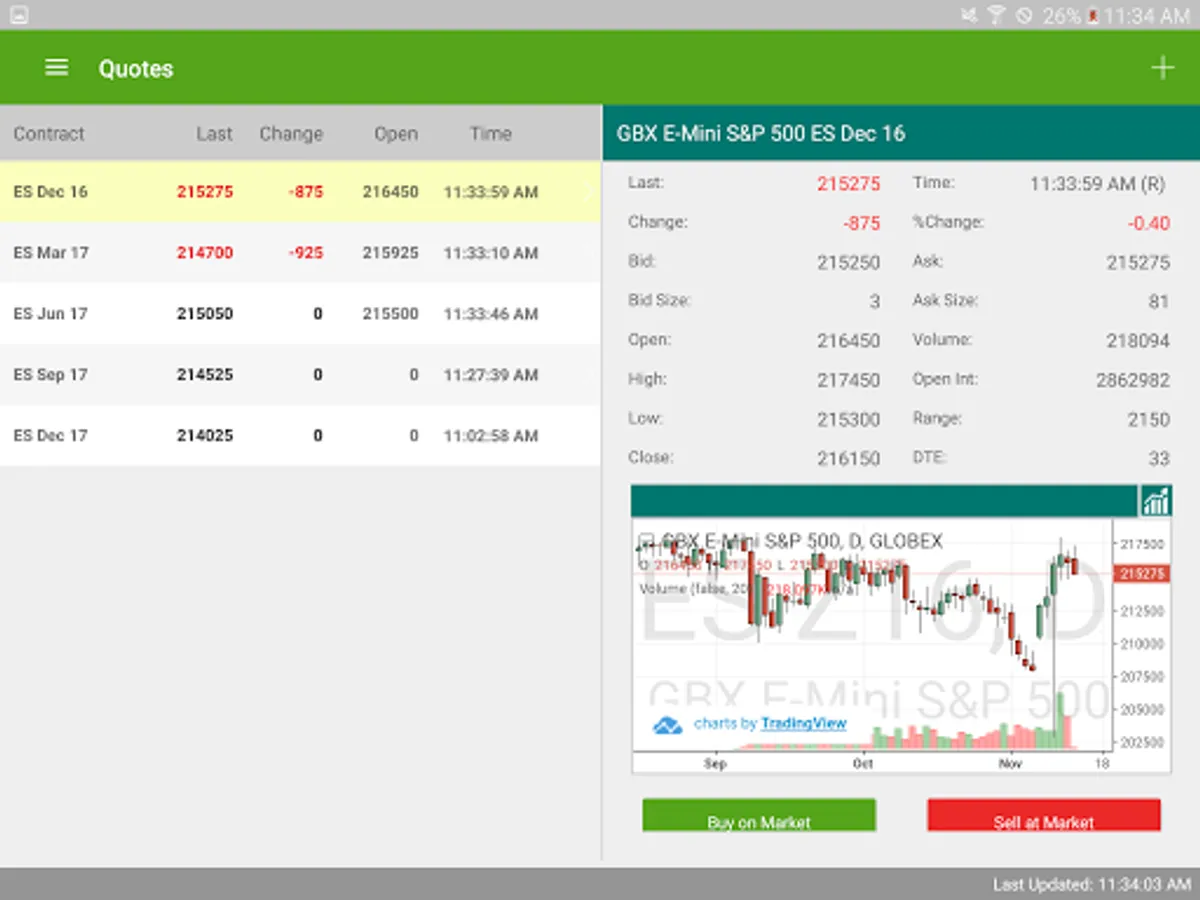Image resolution: width=1200 pixels, height=900 pixels.
Task: Sort by the Contract column header
Action: (49, 133)
